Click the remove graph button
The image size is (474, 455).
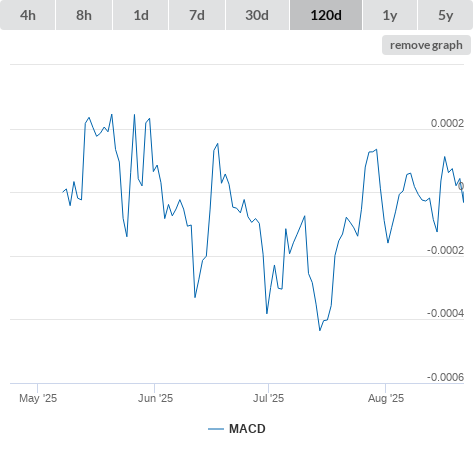tap(426, 45)
